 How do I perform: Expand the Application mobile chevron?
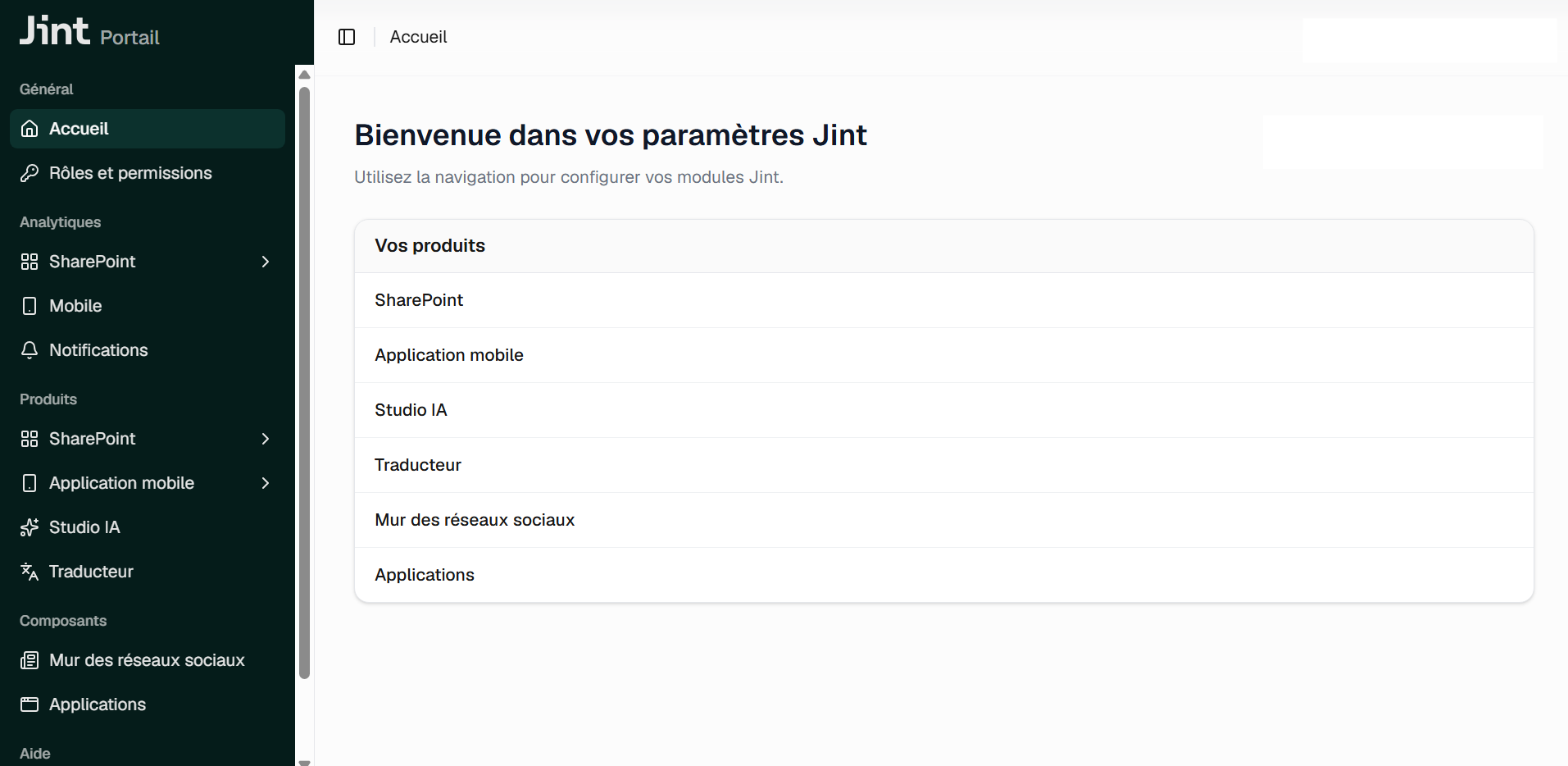pyautogui.click(x=265, y=483)
